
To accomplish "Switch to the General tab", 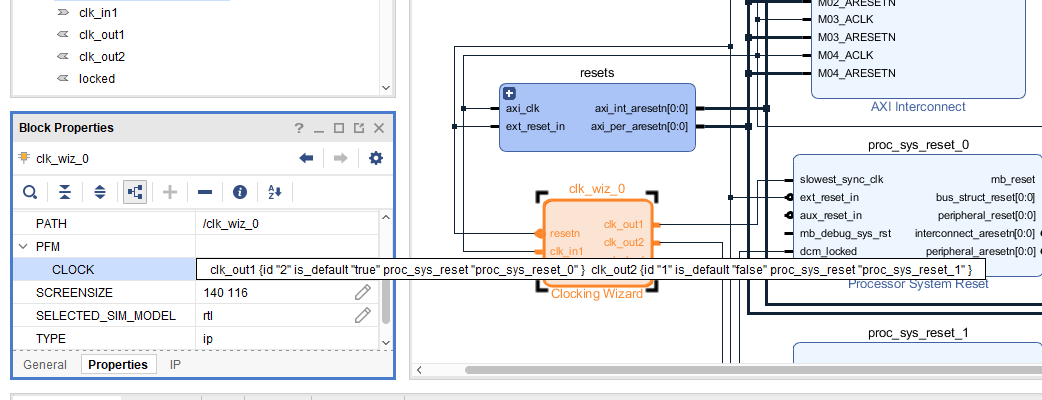I will coord(45,365).
